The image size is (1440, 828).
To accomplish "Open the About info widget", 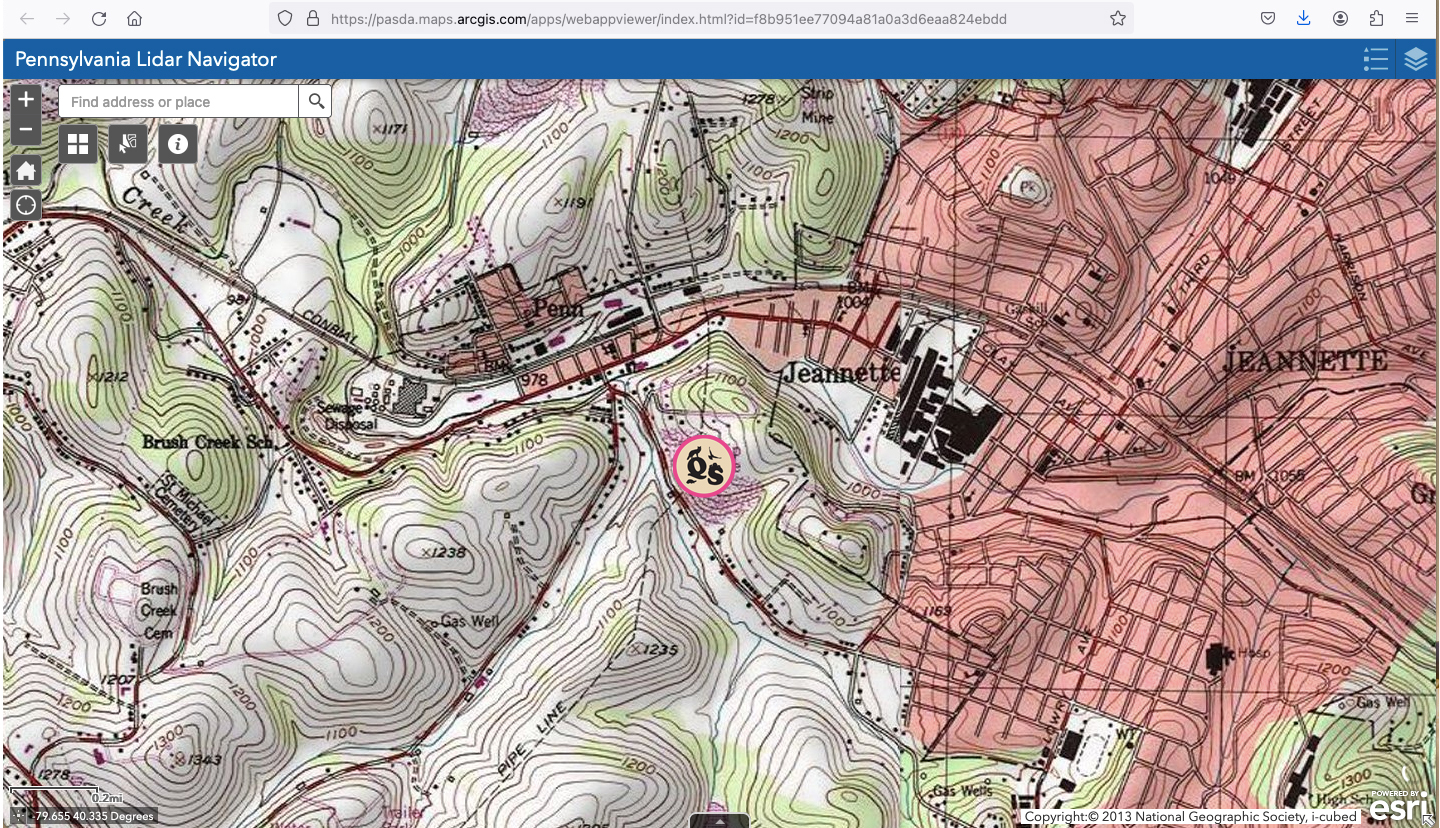I will (x=178, y=145).
